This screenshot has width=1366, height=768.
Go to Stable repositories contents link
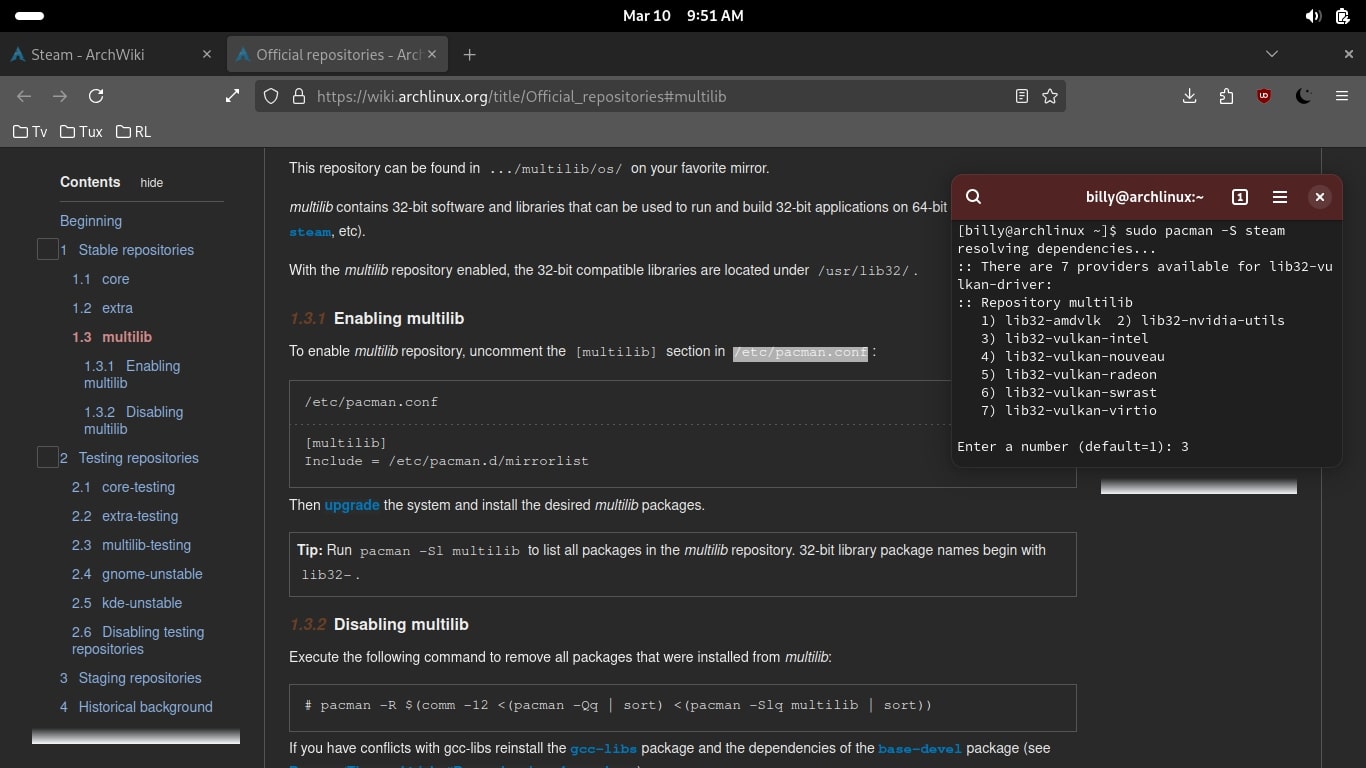click(127, 250)
